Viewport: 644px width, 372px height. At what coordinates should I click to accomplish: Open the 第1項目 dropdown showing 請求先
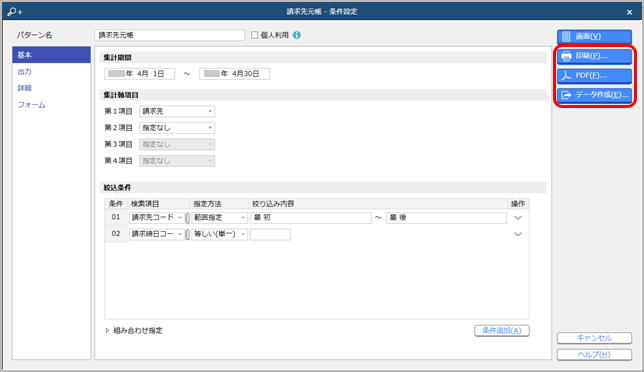tap(177, 111)
